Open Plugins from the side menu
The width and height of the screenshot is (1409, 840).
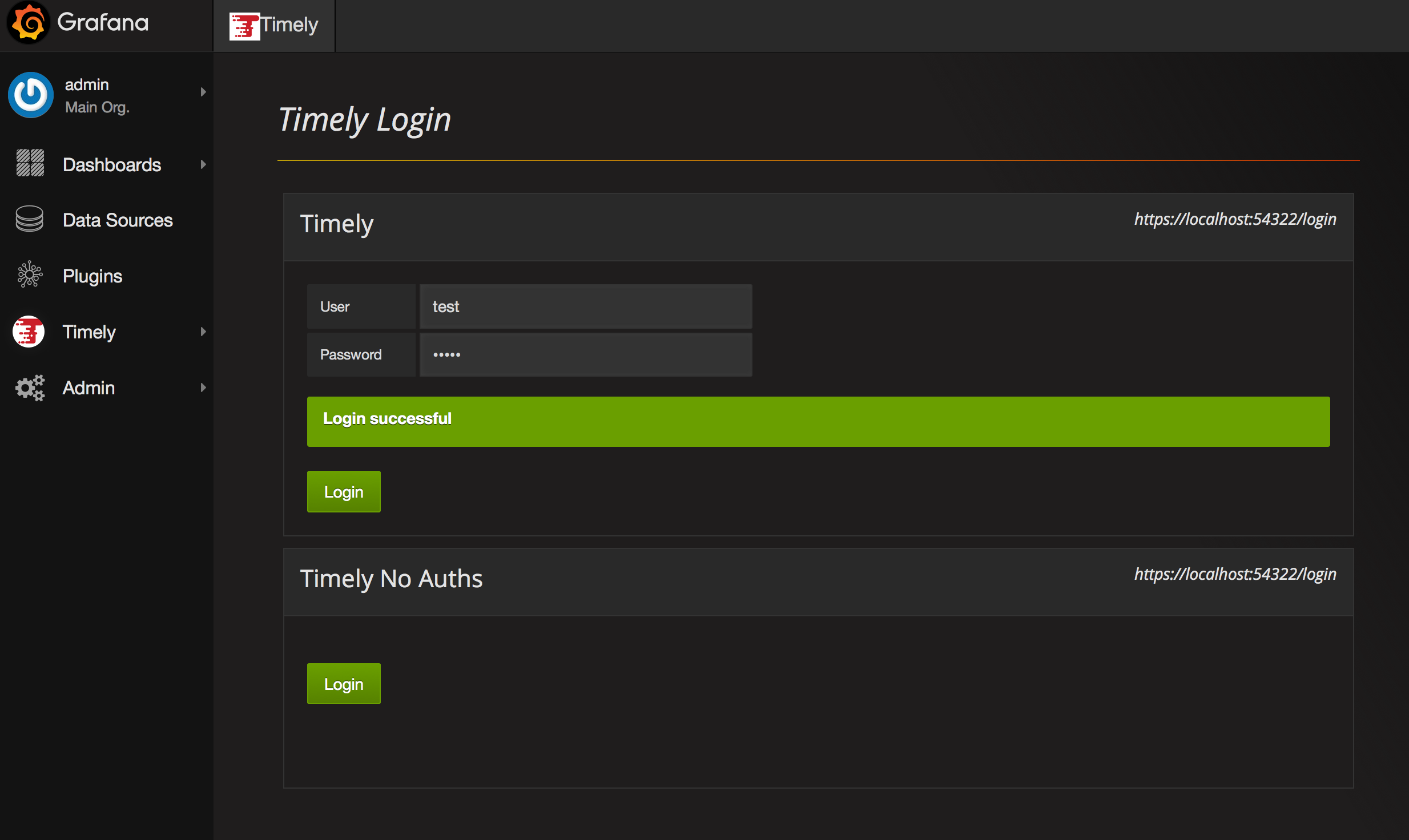92,276
